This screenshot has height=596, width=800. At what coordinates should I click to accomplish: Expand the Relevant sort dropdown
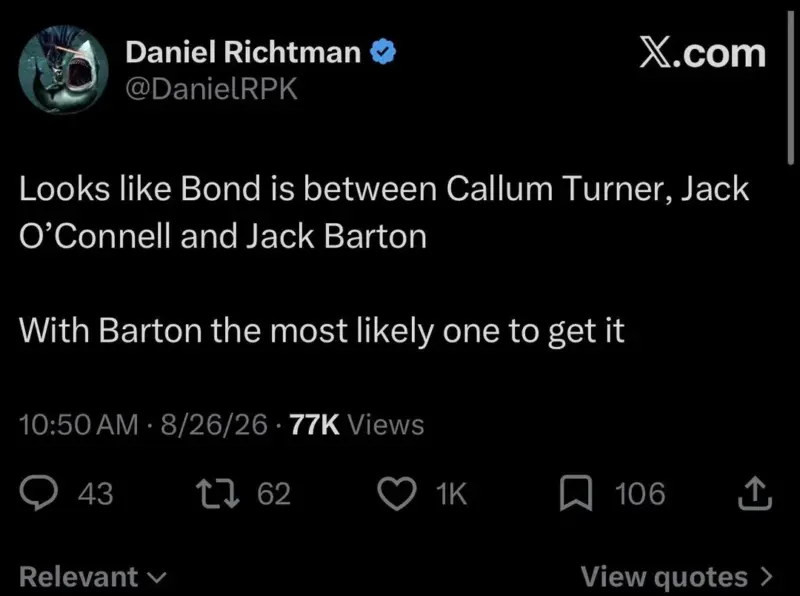click(93, 577)
